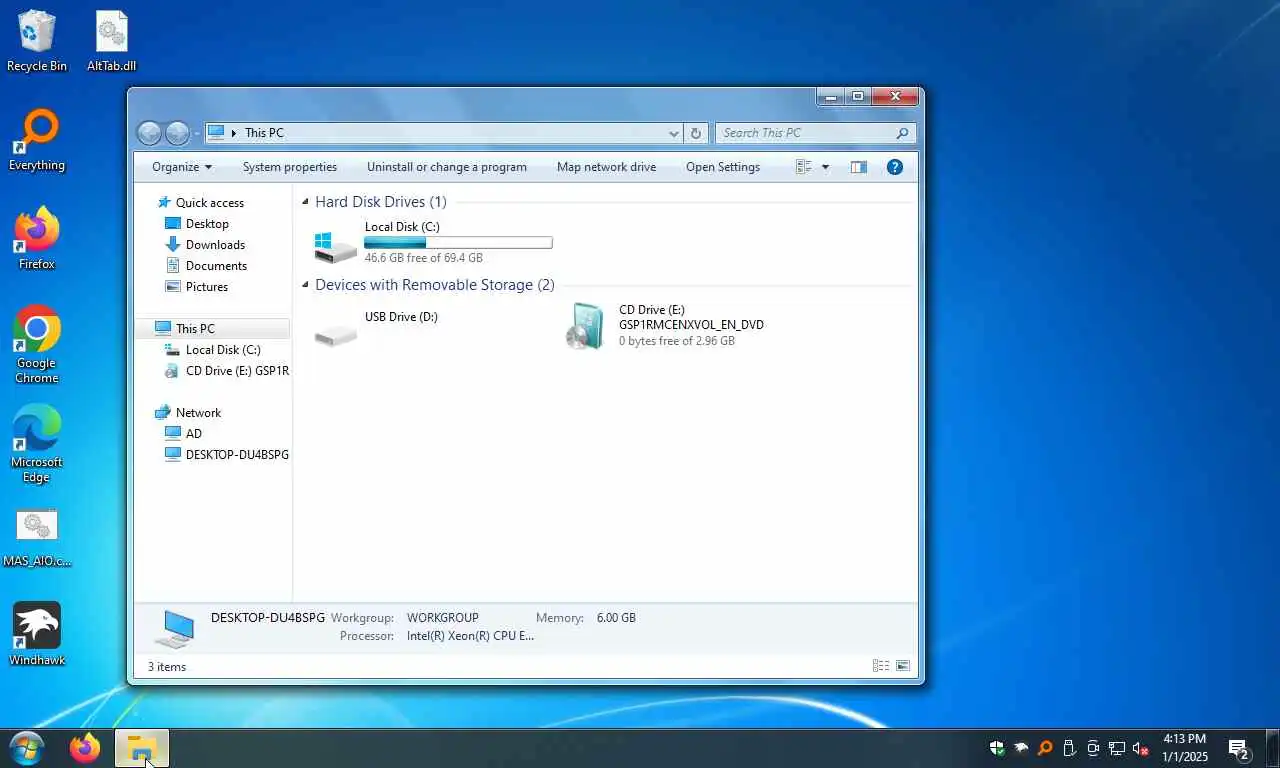Click the computer icon in details pane
This screenshot has height=768, width=1280.
tap(175, 629)
